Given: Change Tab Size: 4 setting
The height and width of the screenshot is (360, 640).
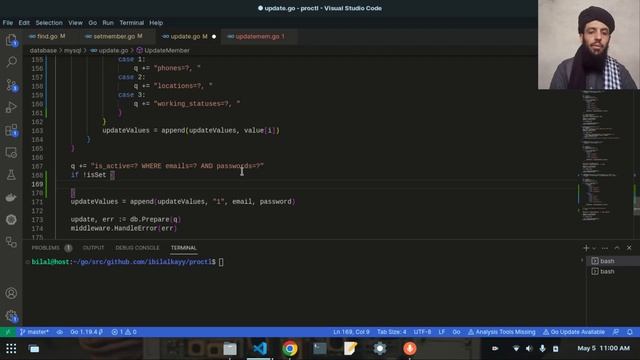Looking at the screenshot, I should tap(391, 332).
